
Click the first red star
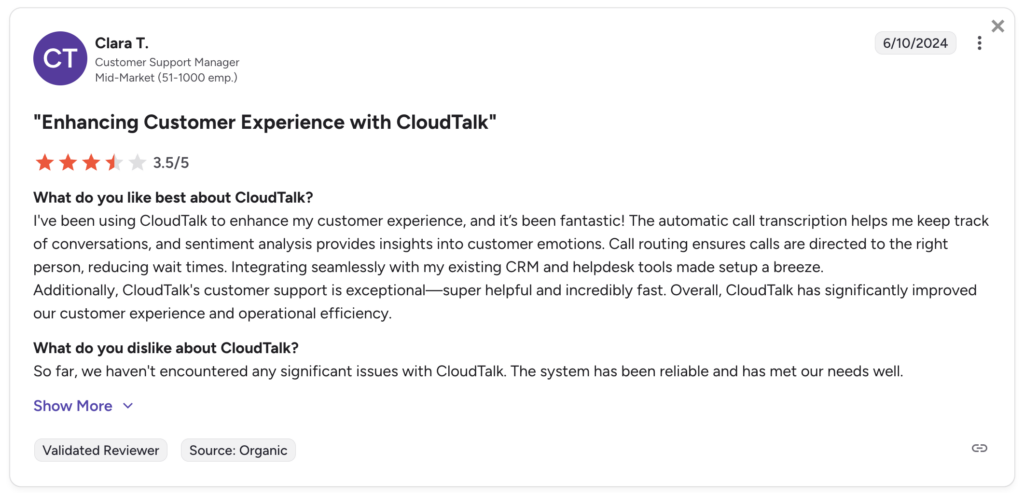[45, 162]
